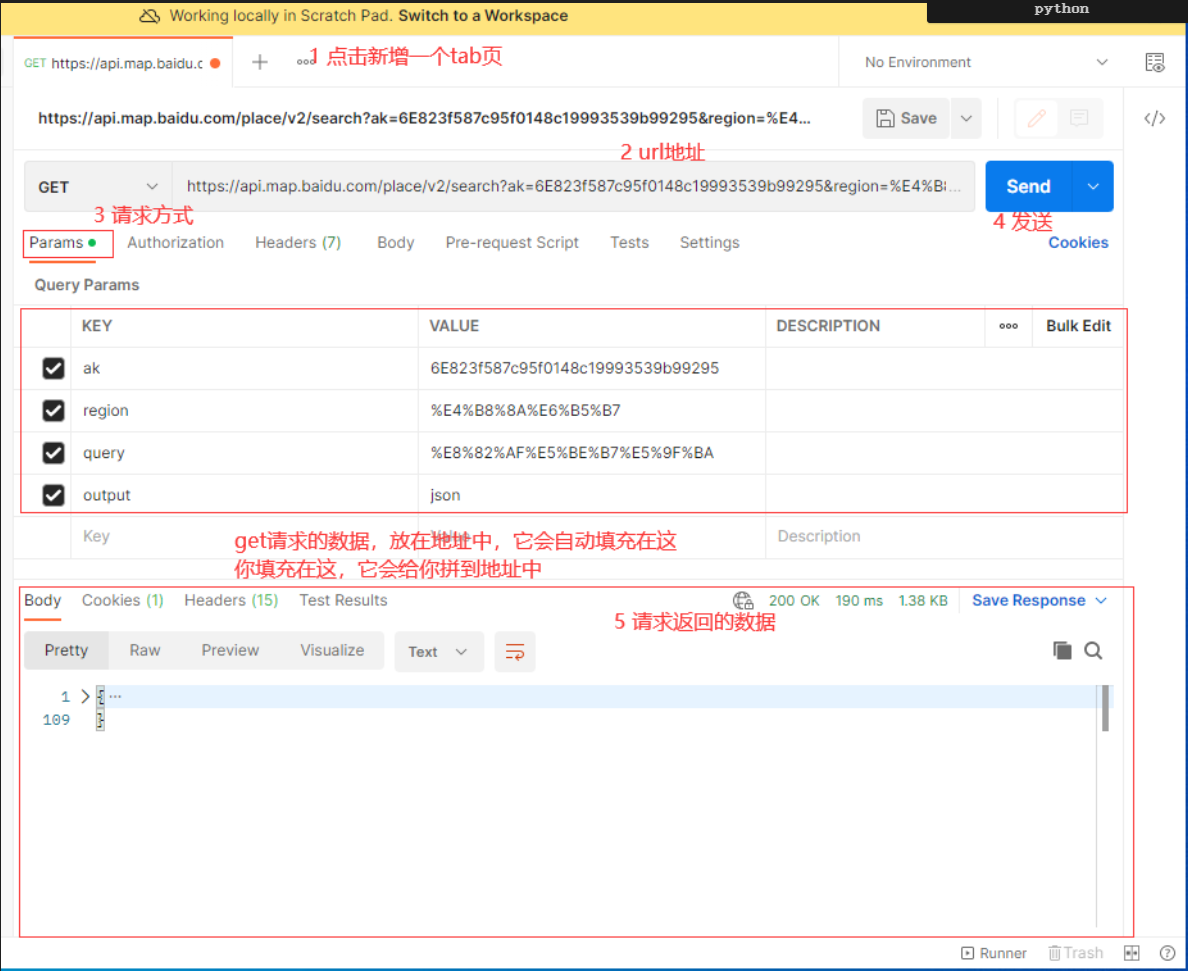
Task: Uncheck the query parameter checkbox
Action: tap(53, 453)
